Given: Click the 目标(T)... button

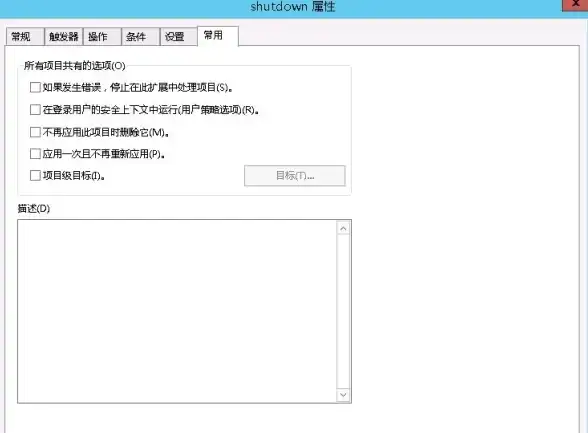Looking at the screenshot, I should tap(295, 175).
